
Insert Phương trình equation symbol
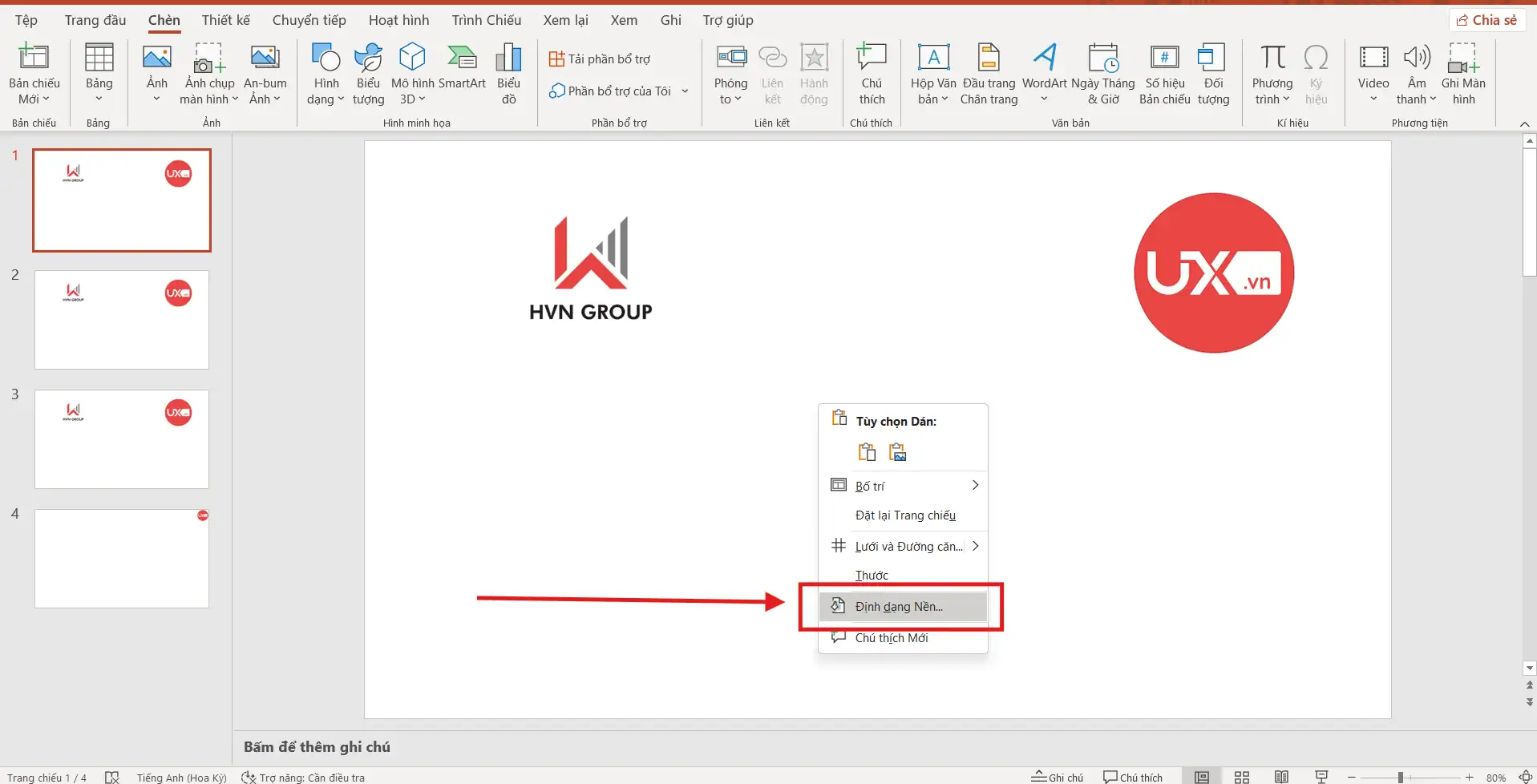point(1272,74)
